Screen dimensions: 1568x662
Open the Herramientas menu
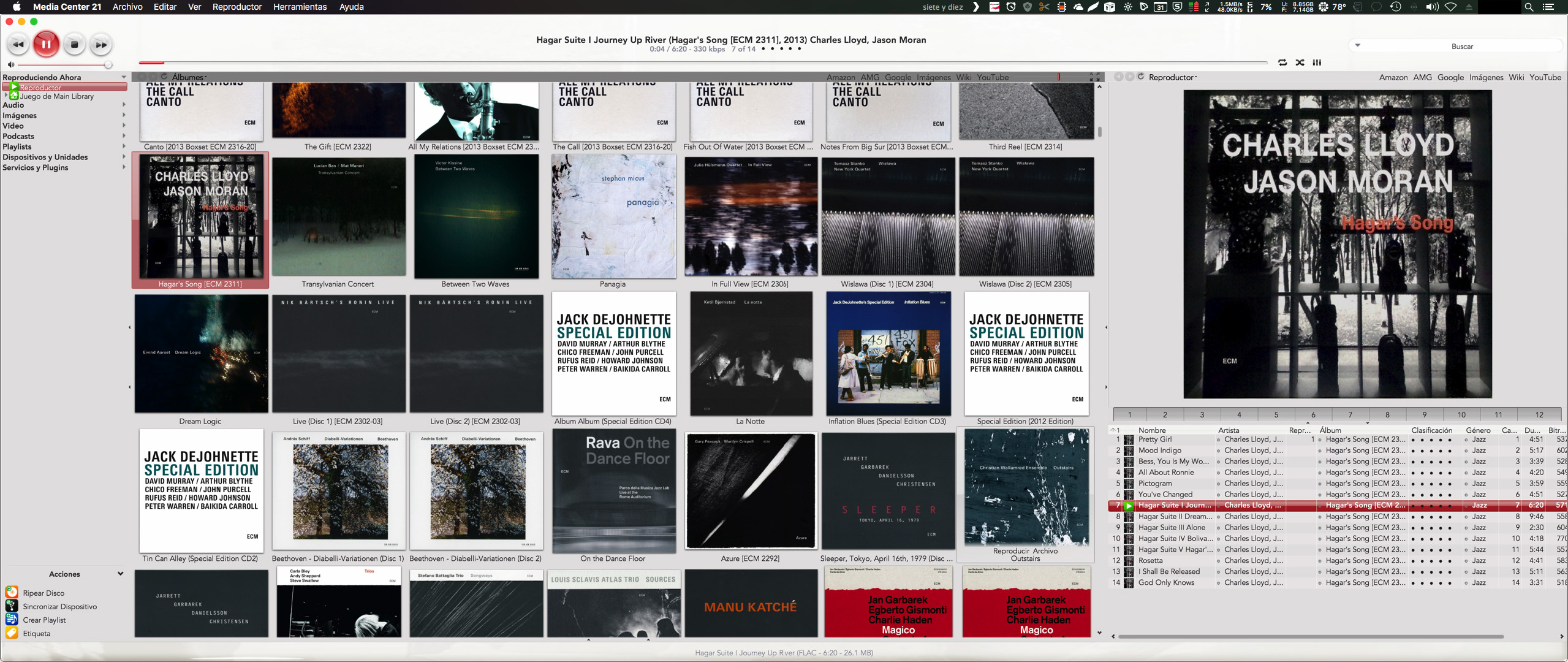pyautogui.click(x=299, y=7)
